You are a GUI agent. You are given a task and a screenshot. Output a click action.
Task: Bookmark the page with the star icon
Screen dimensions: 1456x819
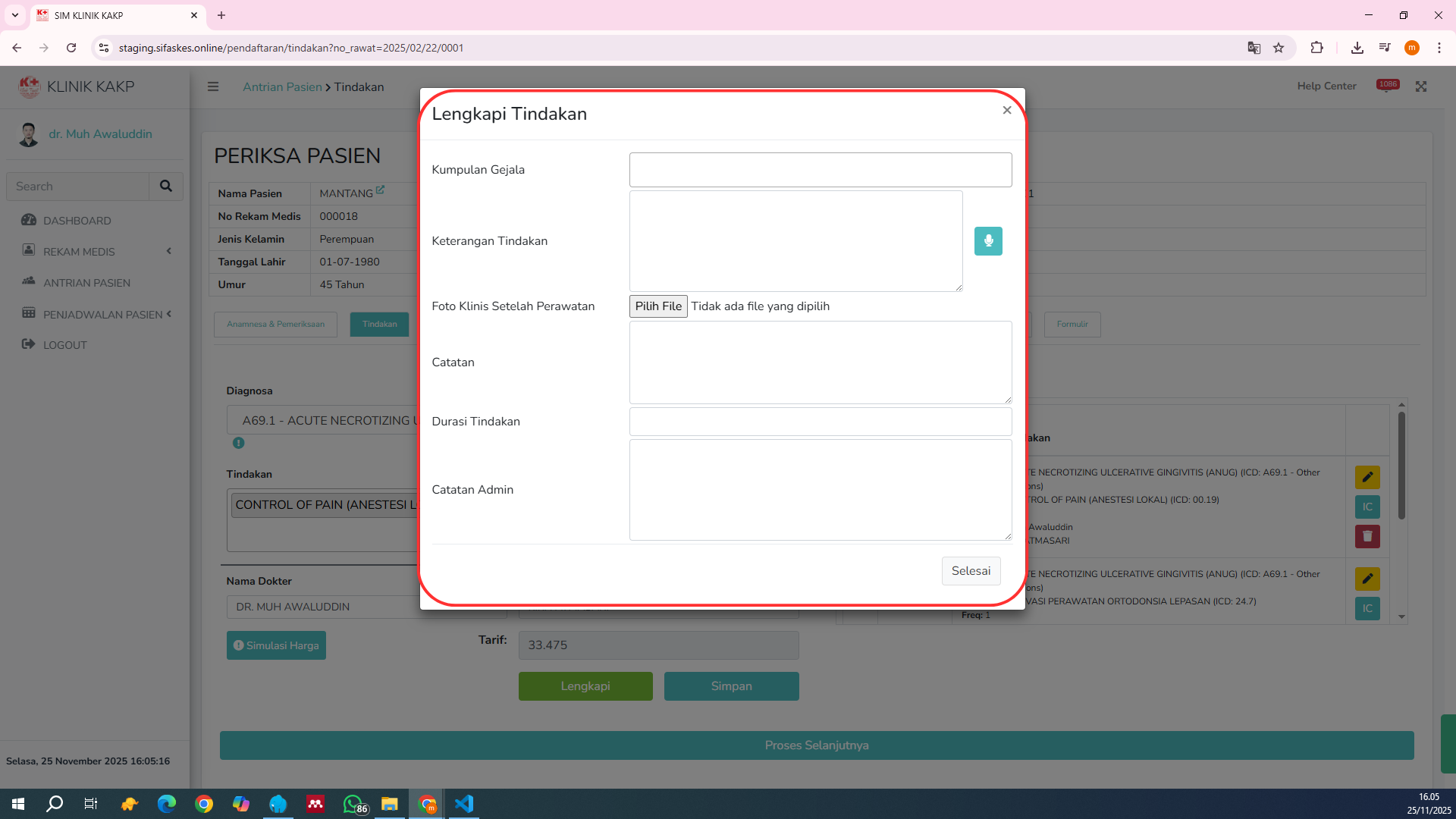pyautogui.click(x=1279, y=48)
